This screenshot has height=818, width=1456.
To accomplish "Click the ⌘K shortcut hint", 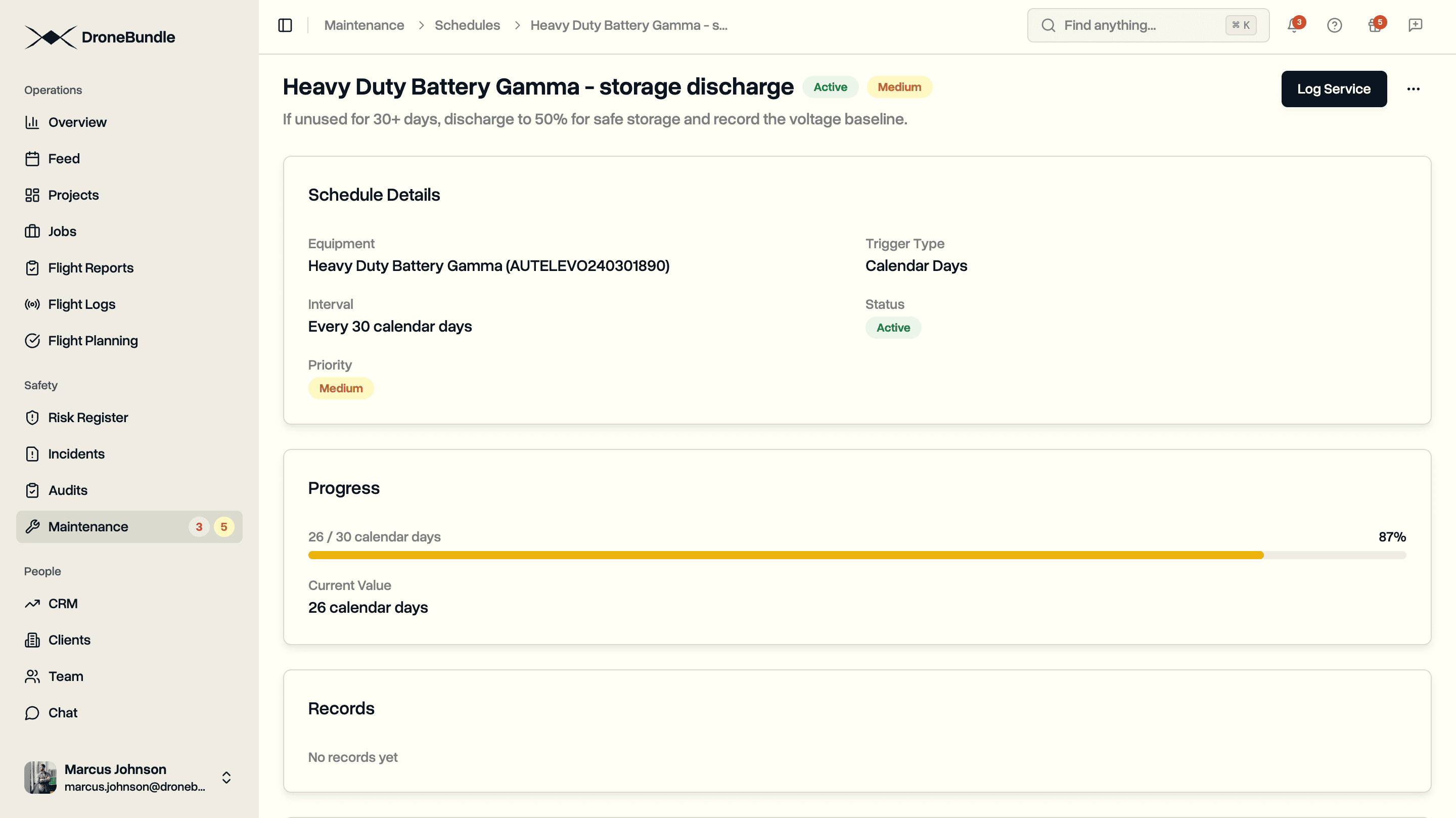I will (1241, 25).
